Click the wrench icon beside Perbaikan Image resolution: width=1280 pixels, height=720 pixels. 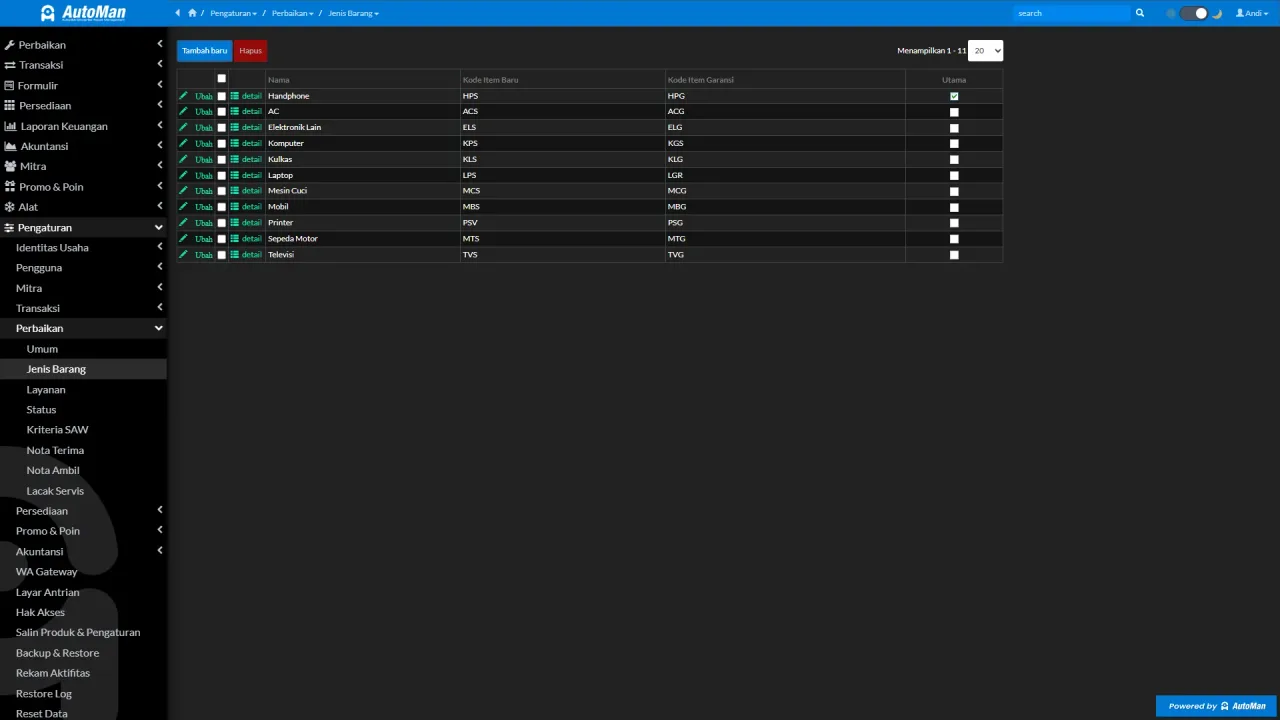click(10, 45)
